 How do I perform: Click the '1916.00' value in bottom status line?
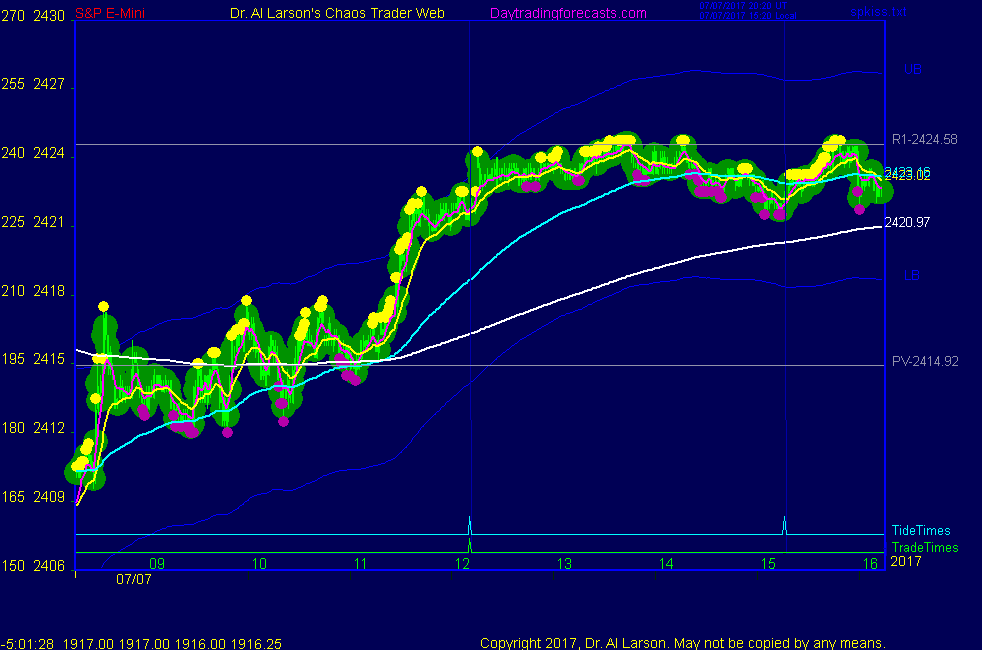point(200,643)
